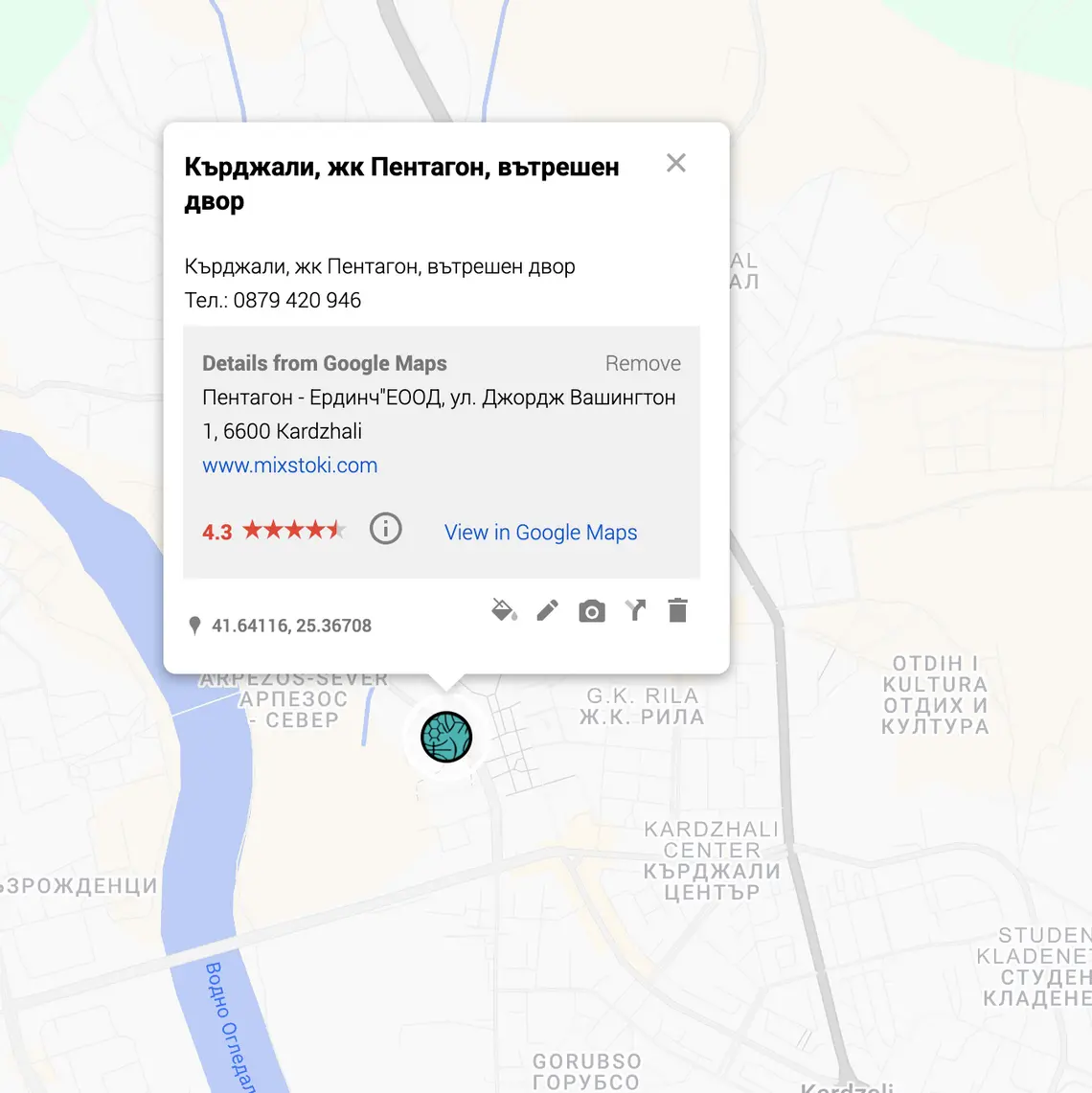Remove the Google Maps details
The height and width of the screenshot is (1093, 1092).
(643, 363)
